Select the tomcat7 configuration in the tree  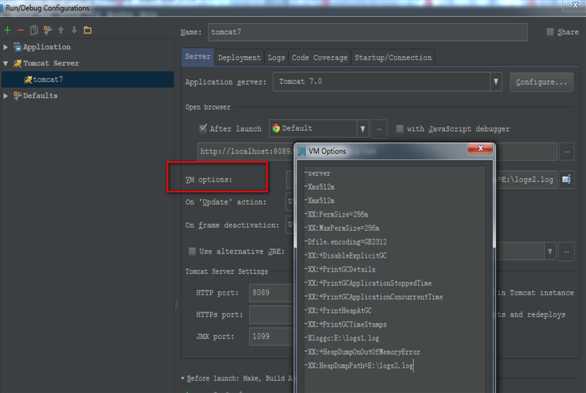tap(87, 80)
